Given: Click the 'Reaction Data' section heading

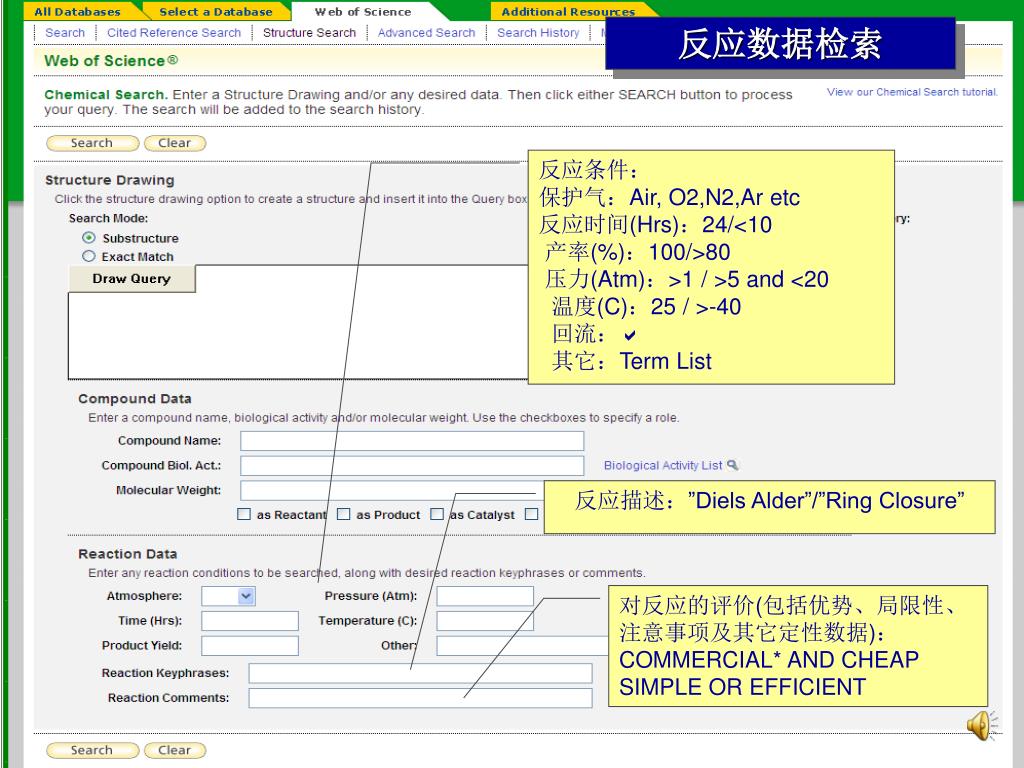Looking at the screenshot, I should (127, 554).
